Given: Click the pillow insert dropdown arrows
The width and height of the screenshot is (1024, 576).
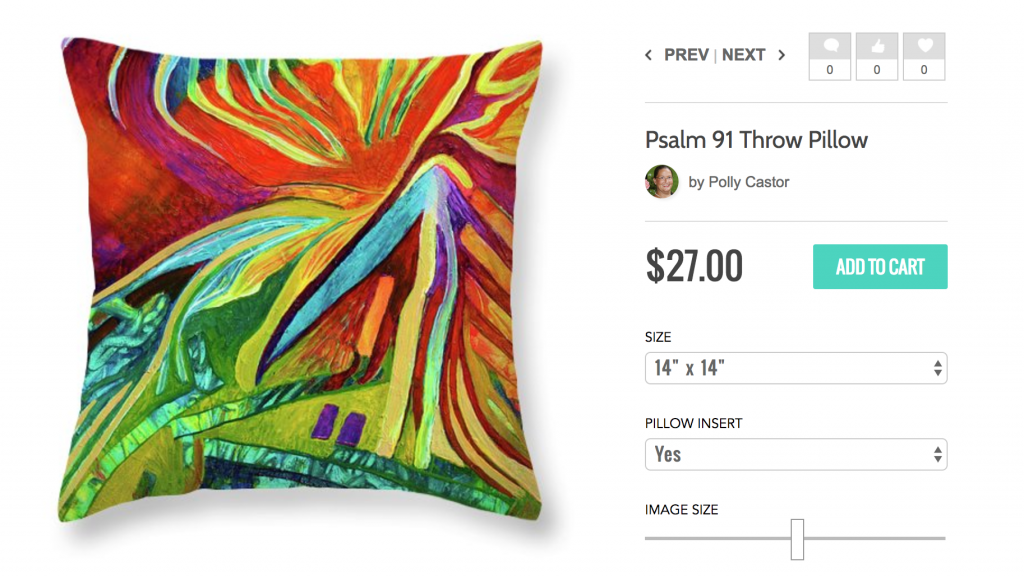Looking at the screenshot, I should tap(938, 454).
